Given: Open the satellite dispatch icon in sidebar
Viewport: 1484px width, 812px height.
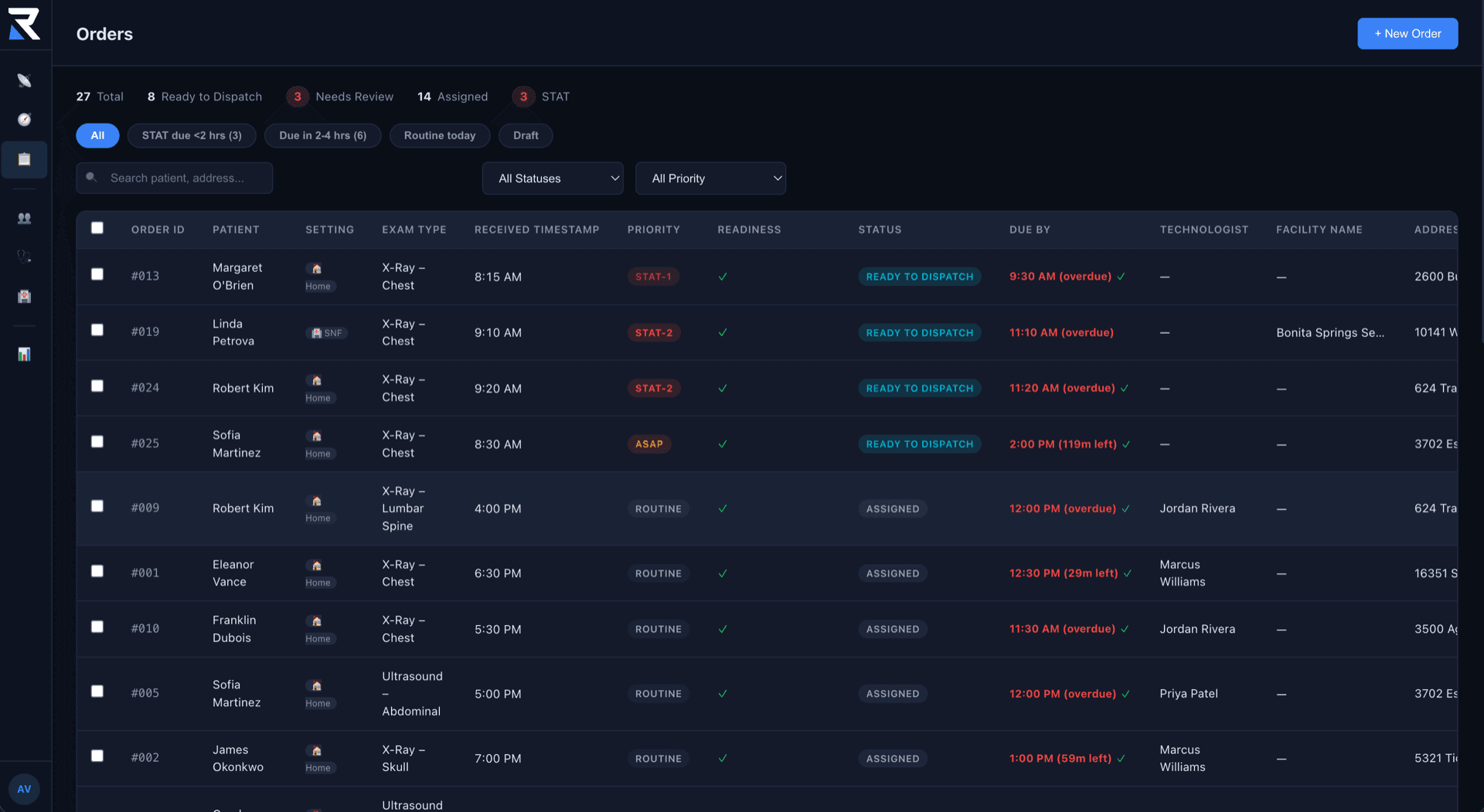Looking at the screenshot, I should point(25,80).
